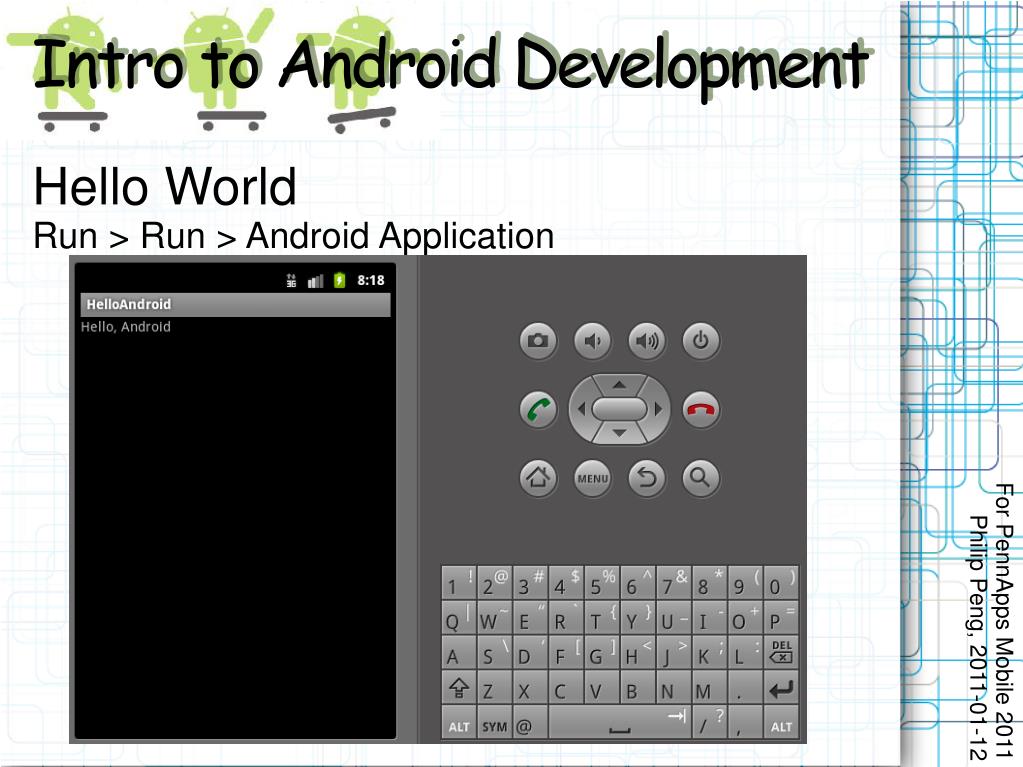This screenshot has height=767, width=1023.
Task: Click the home button on emulator
Action: 538,478
